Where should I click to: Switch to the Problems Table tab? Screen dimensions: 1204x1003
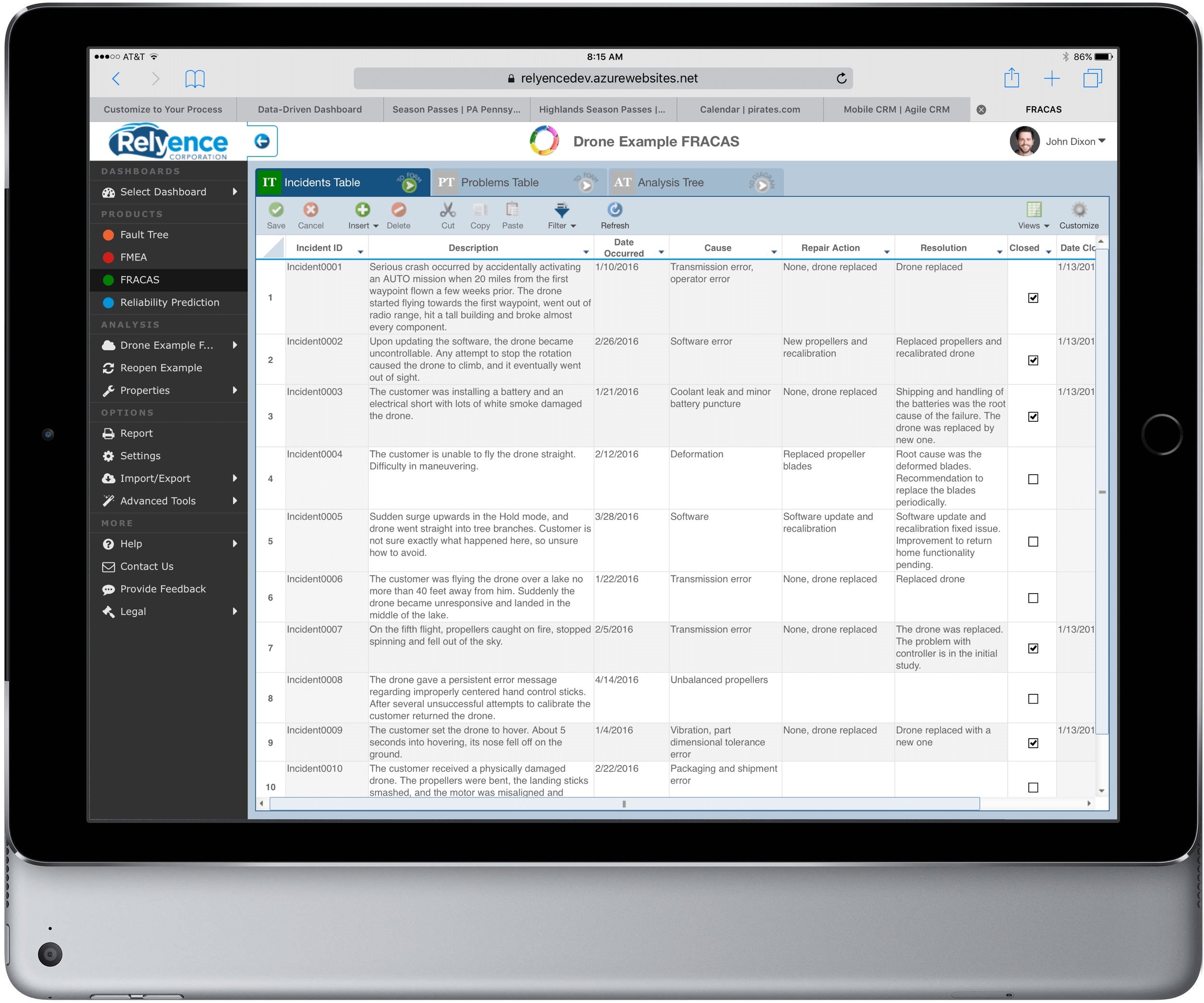[501, 182]
